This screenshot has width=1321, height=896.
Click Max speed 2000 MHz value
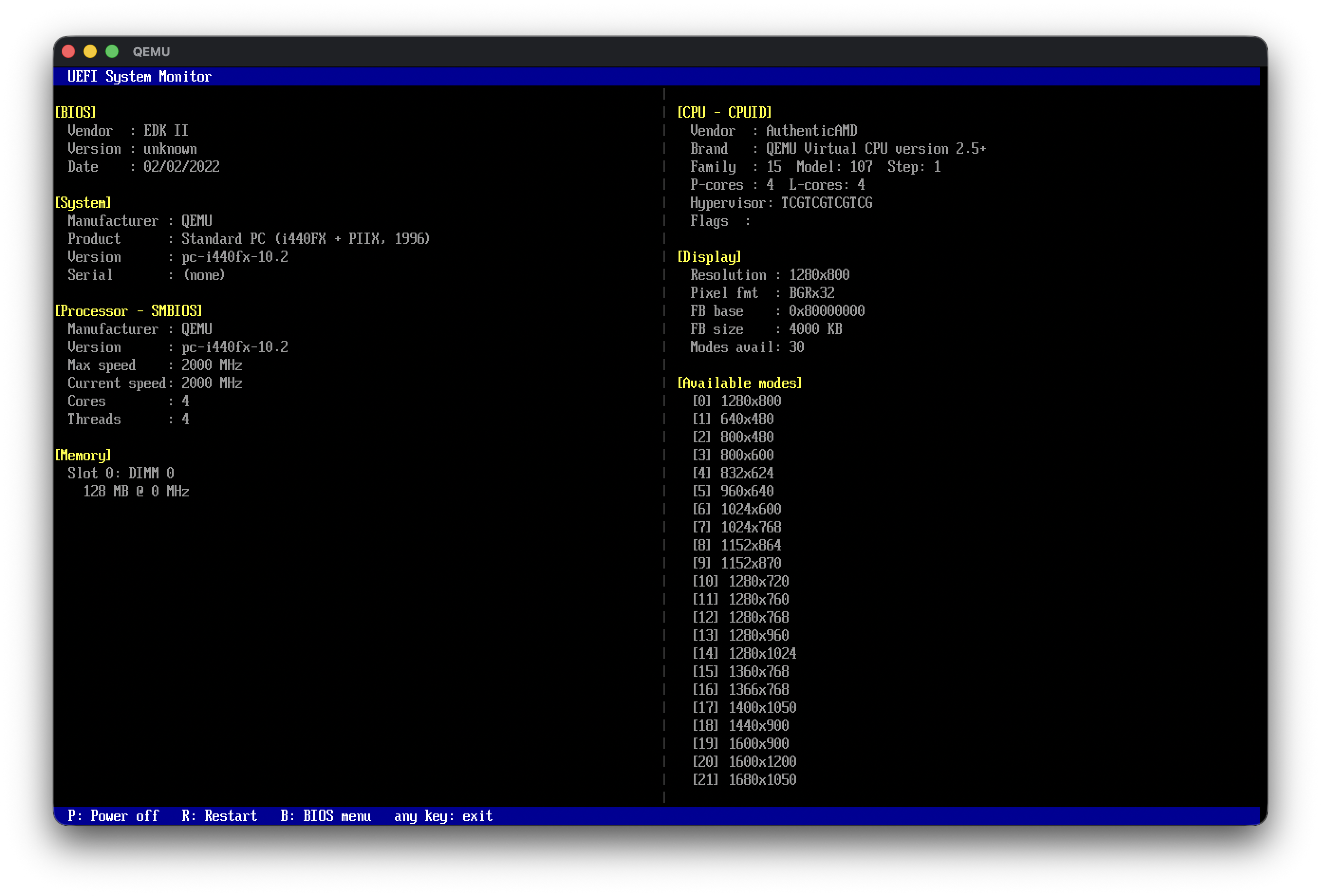coord(212,365)
